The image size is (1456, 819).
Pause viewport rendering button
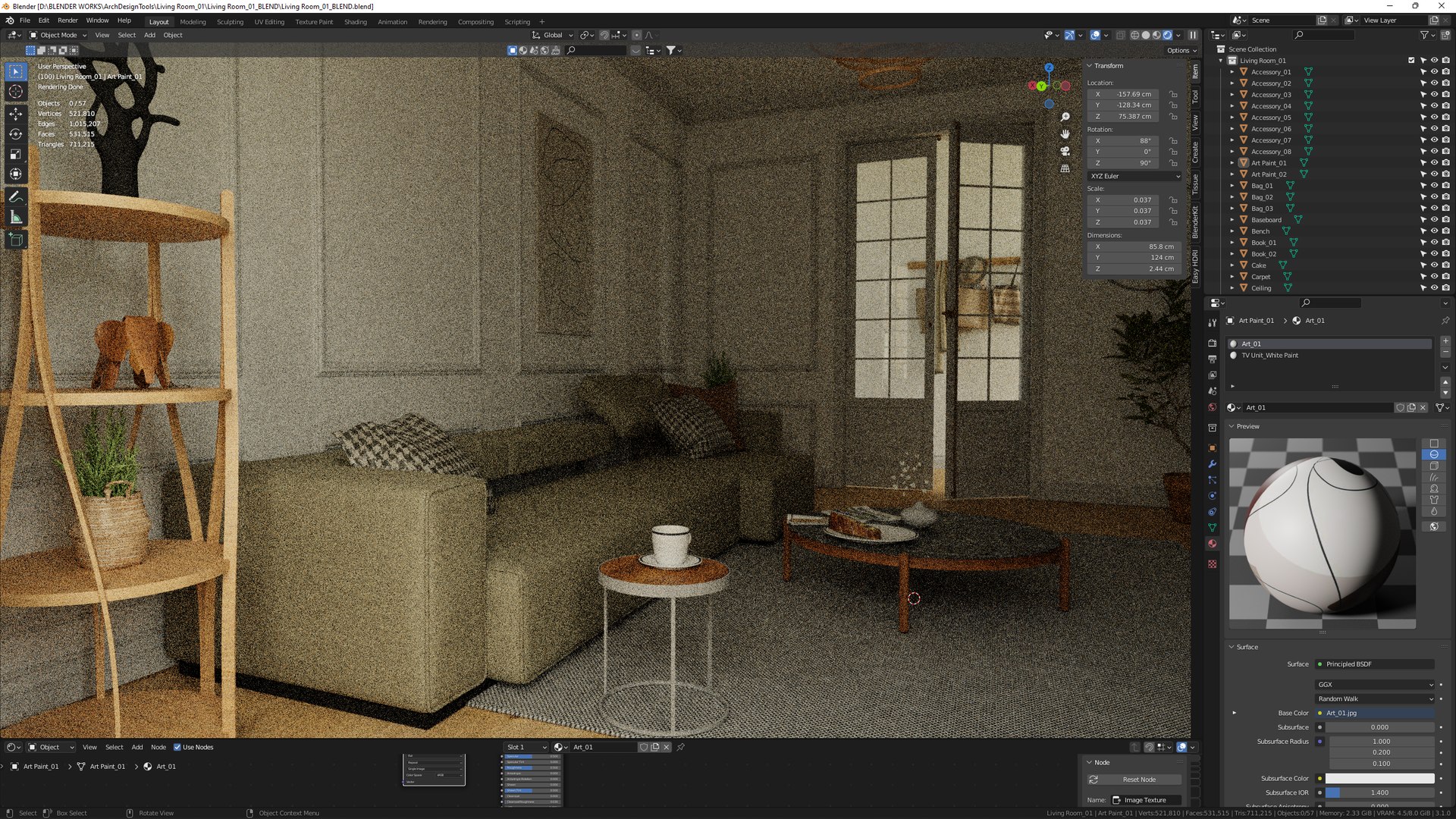coord(1193,35)
